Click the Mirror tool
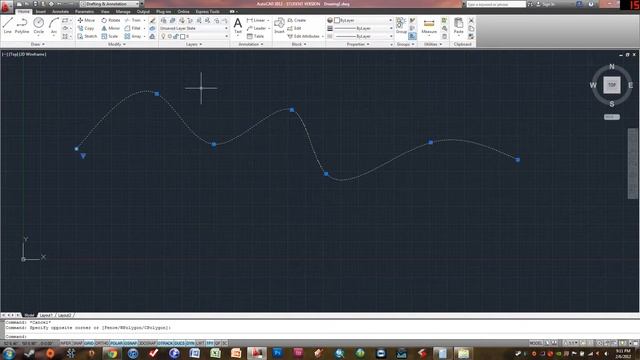Viewport: 640px width, 360px height. (111, 28)
